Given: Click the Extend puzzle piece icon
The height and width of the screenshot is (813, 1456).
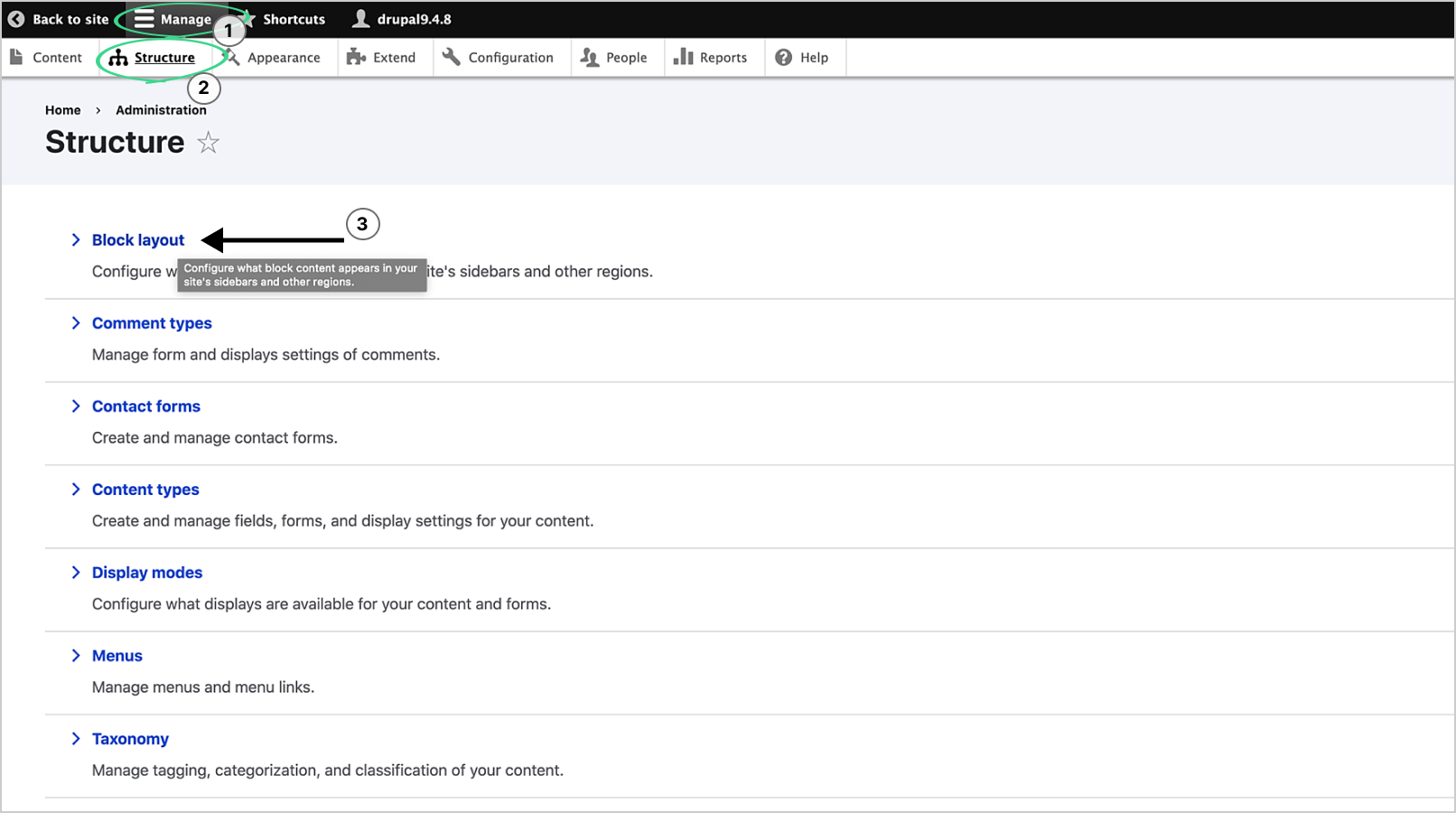Looking at the screenshot, I should pyautogui.click(x=356, y=57).
